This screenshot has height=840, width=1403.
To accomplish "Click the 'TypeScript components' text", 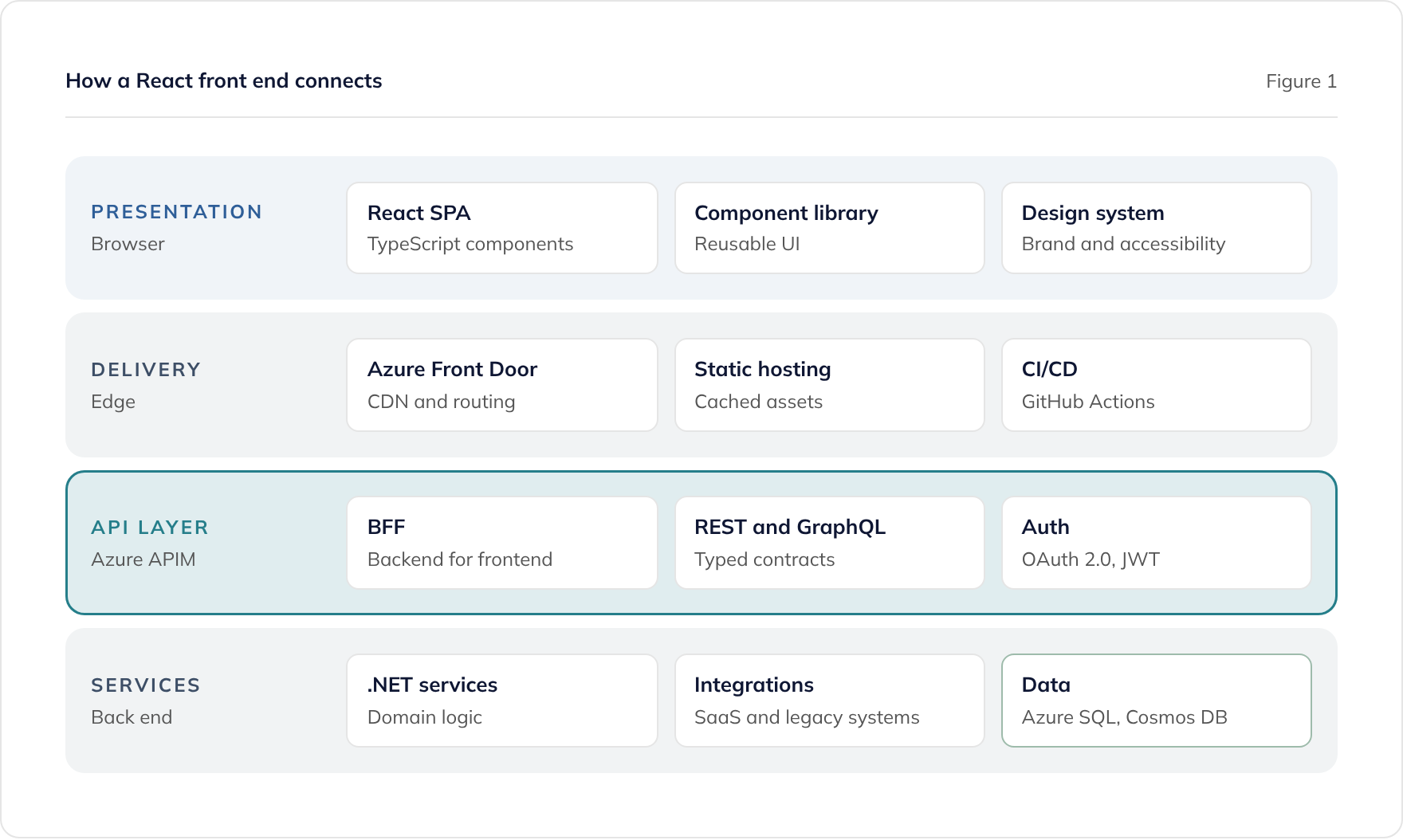I will 470,245.
